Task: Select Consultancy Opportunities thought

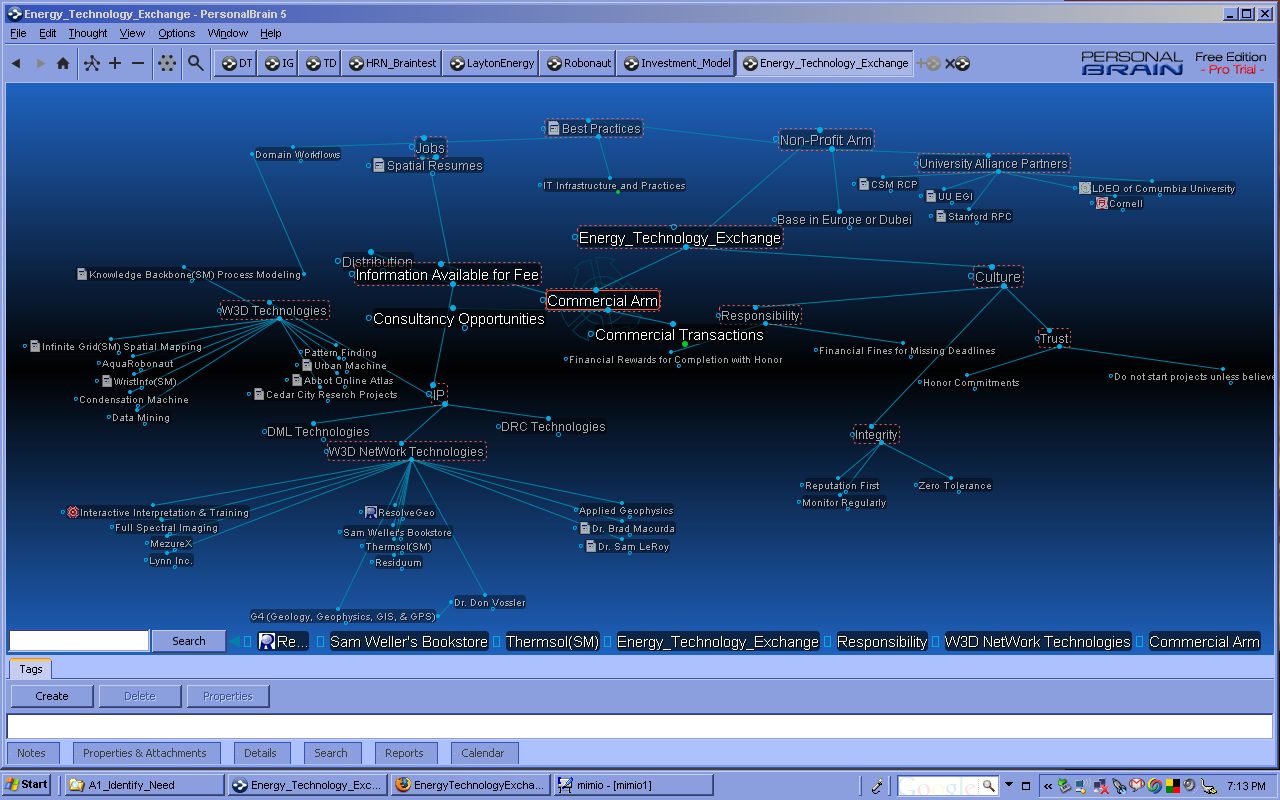Action: pyautogui.click(x=458, y=319)
